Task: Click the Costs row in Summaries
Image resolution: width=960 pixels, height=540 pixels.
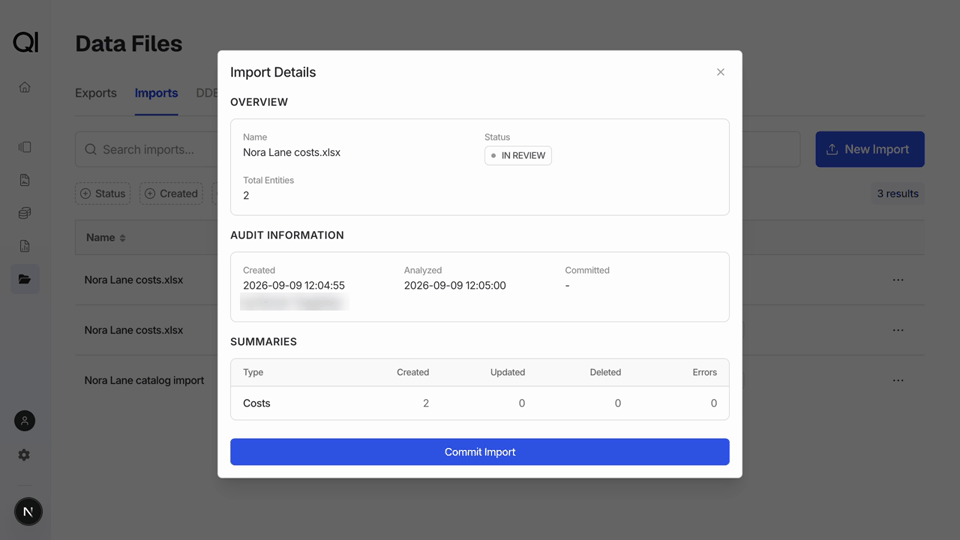Action: click(479, 403)
